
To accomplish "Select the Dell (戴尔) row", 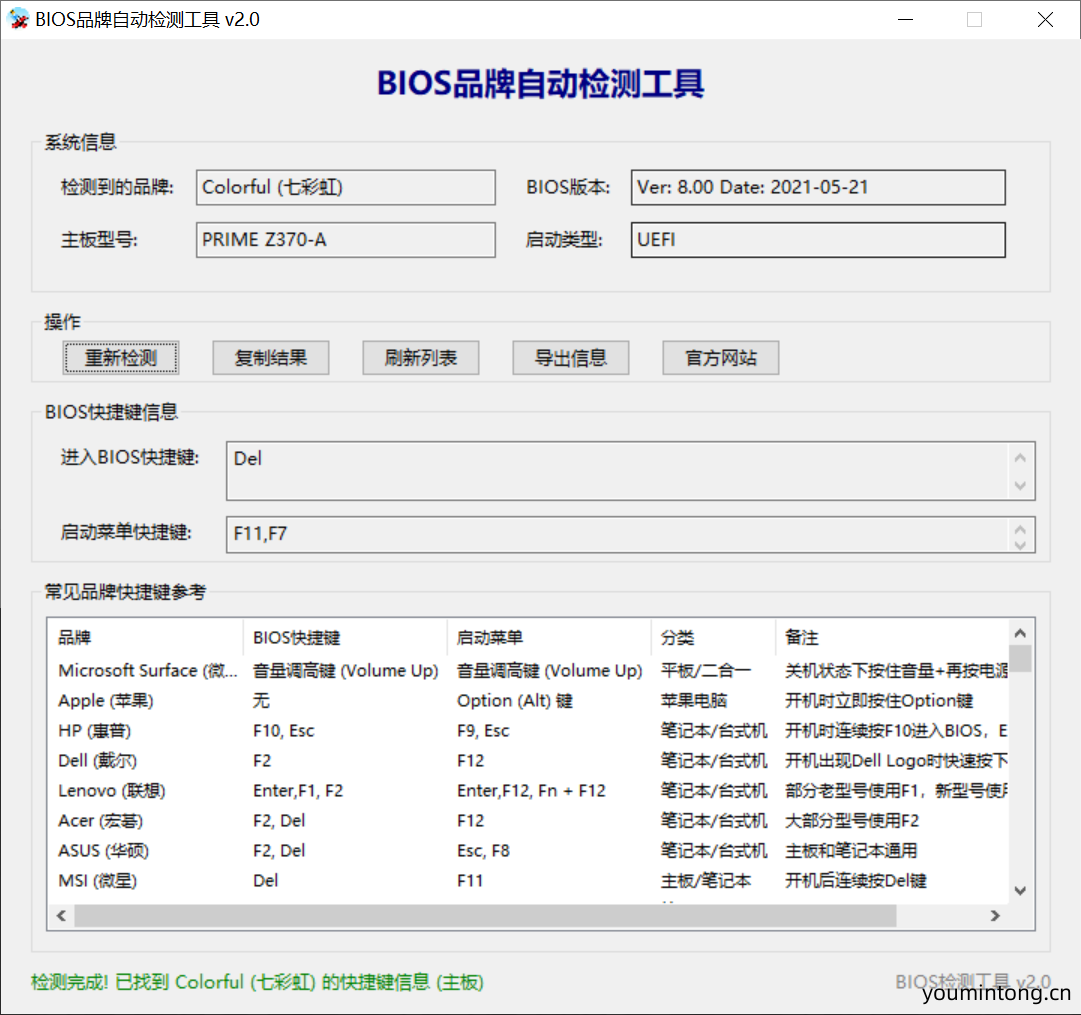I will [x=528, y=761].
